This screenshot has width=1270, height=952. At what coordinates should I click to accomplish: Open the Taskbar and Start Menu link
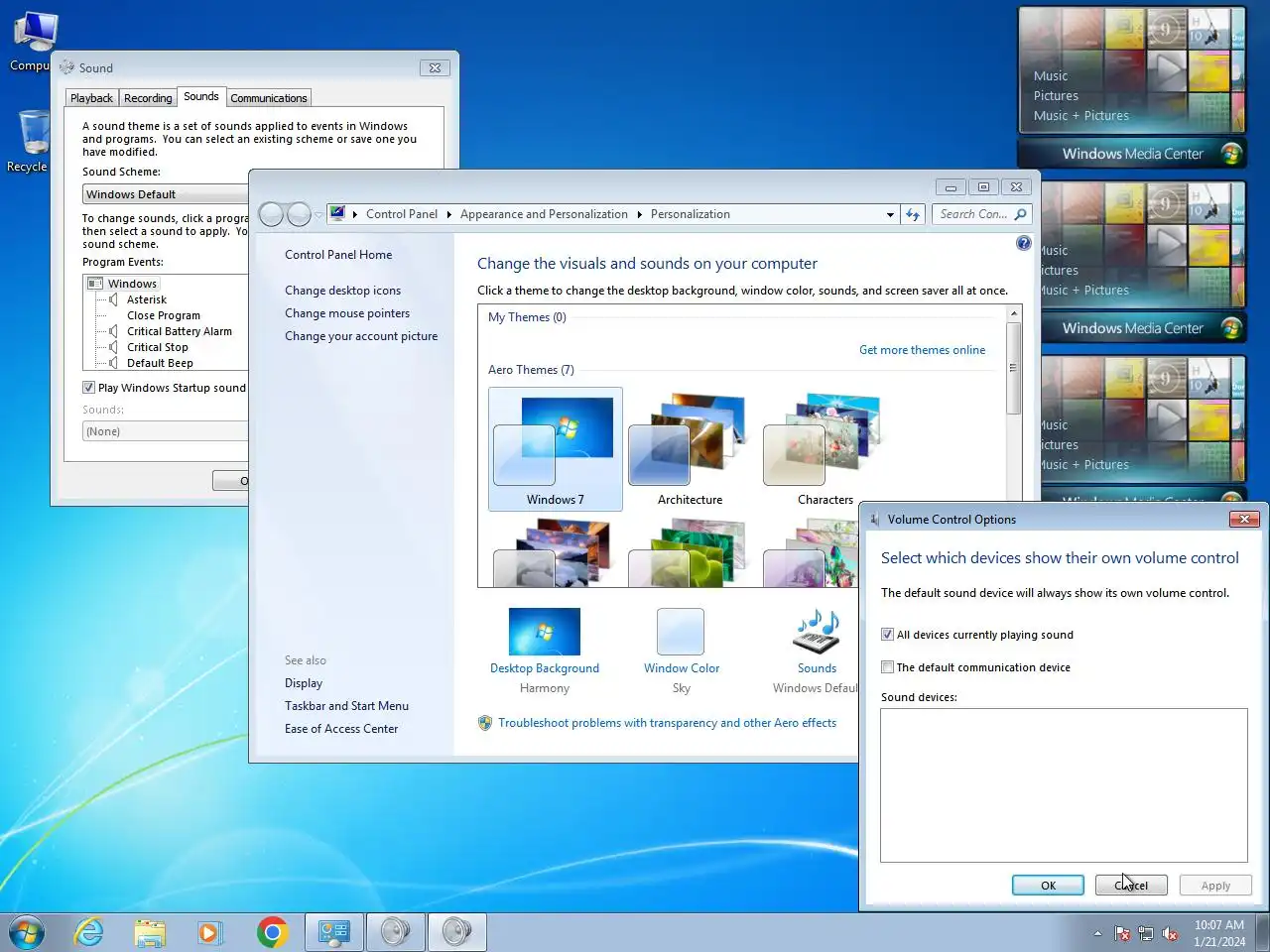point(346,706)
